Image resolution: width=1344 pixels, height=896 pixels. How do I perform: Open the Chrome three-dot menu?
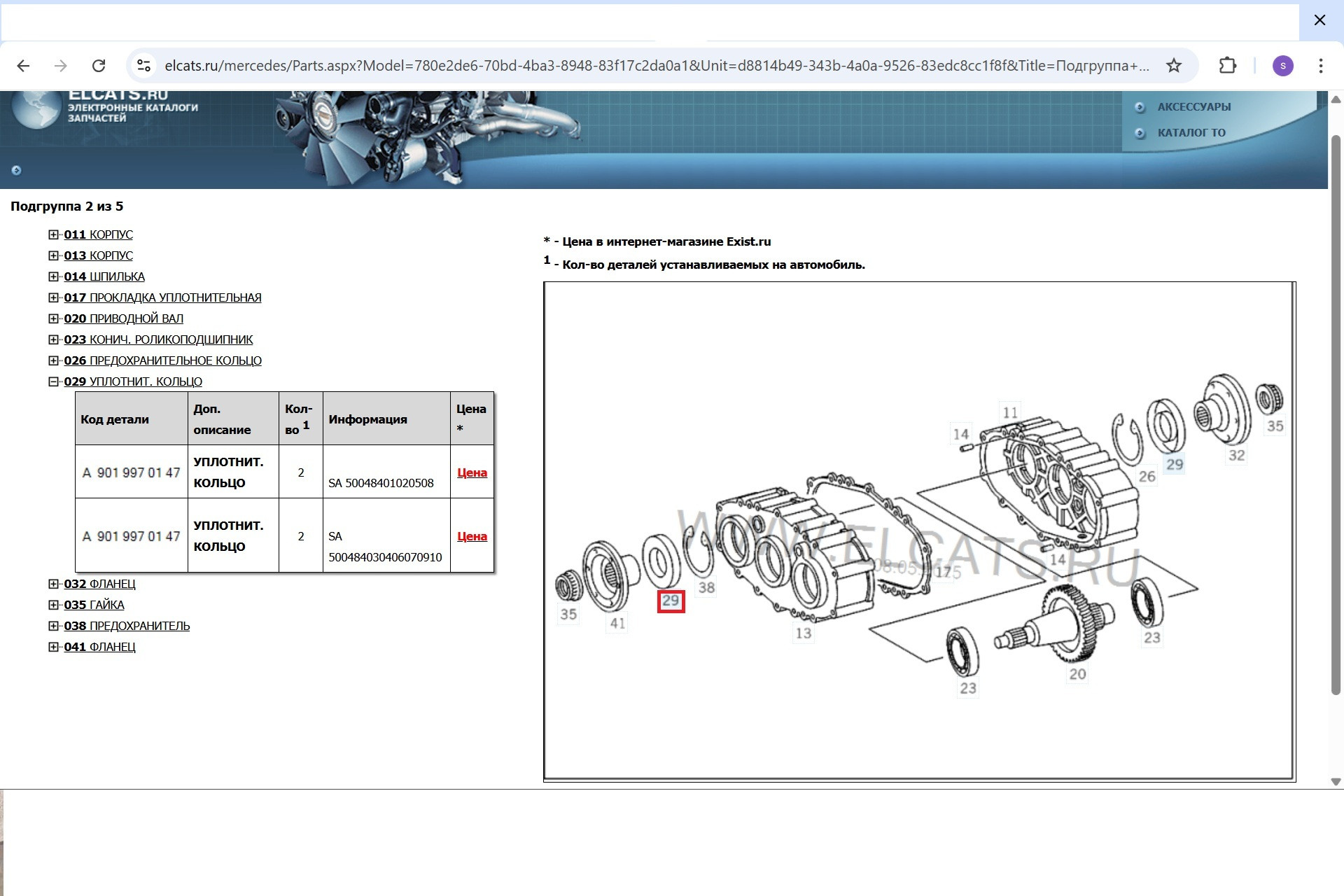(x=1321, y=66)
